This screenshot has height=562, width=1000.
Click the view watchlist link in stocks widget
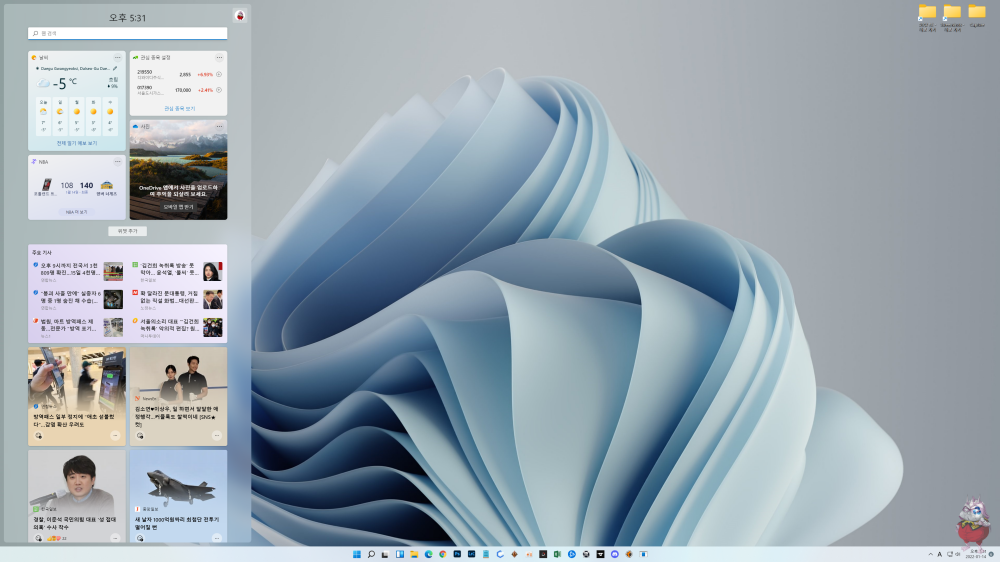click(179, 108)
